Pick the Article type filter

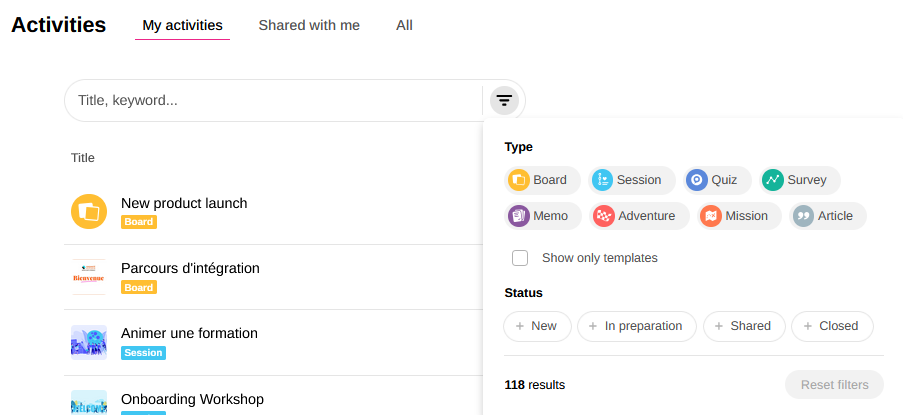pyautogui.click(x=826, y=216)
